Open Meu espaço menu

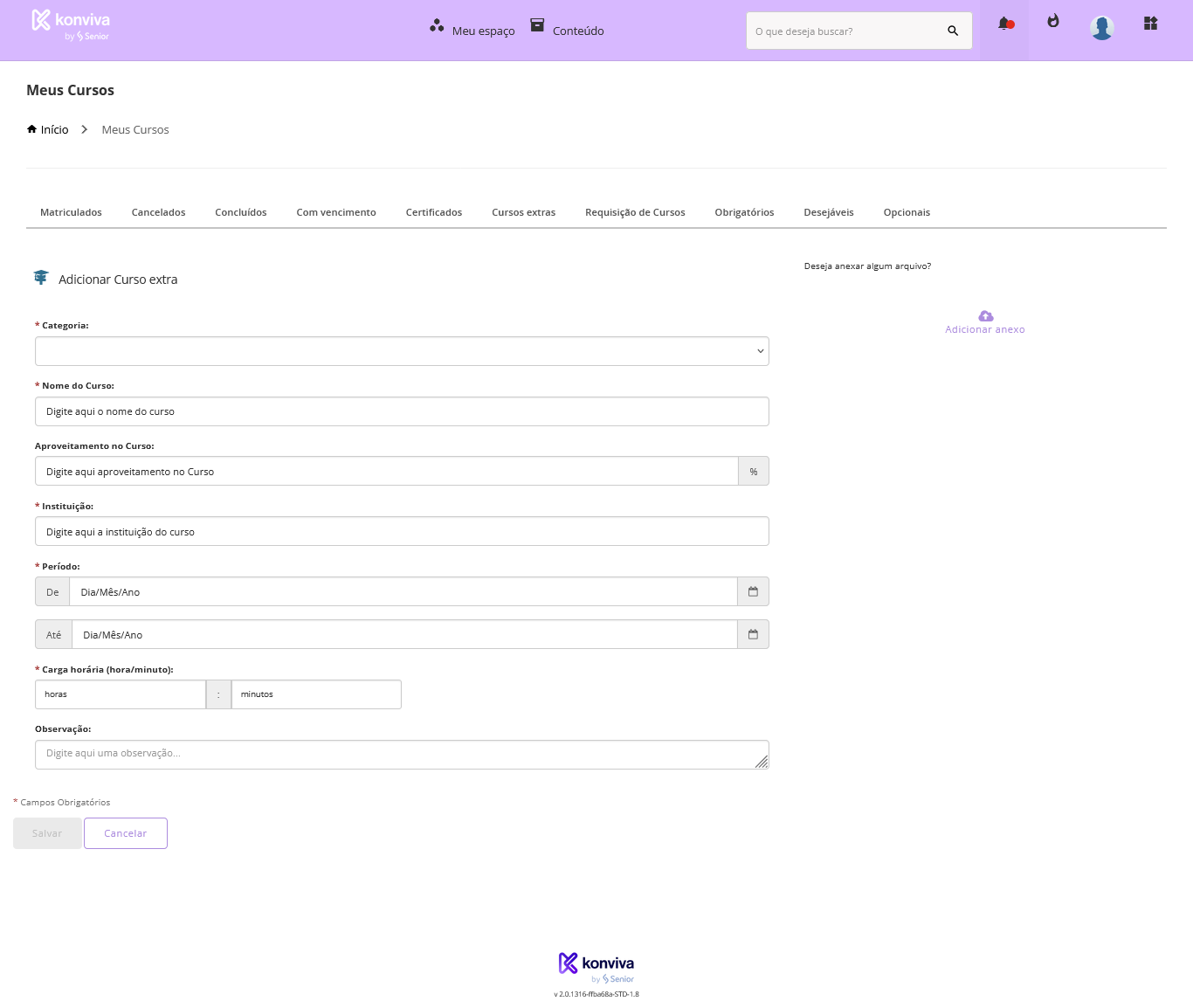pos(472,30)
